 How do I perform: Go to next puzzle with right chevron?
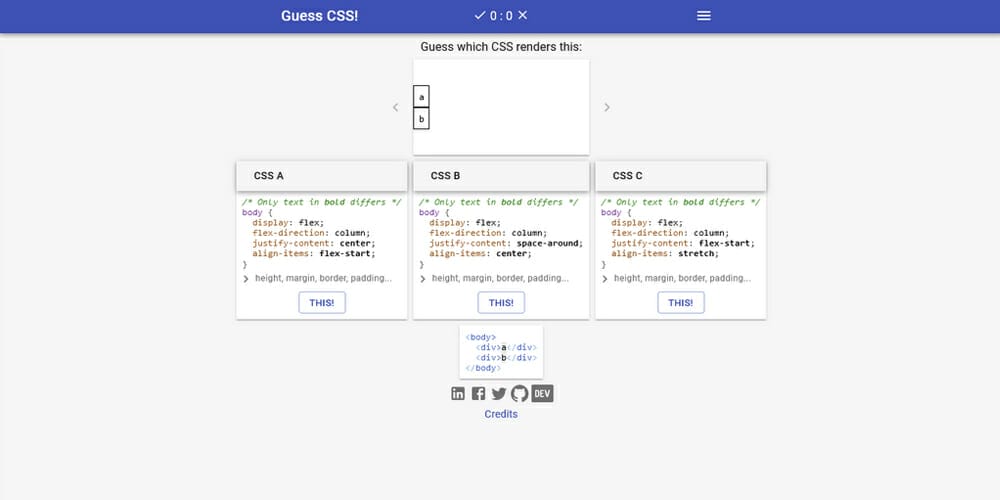pos(607,107)
